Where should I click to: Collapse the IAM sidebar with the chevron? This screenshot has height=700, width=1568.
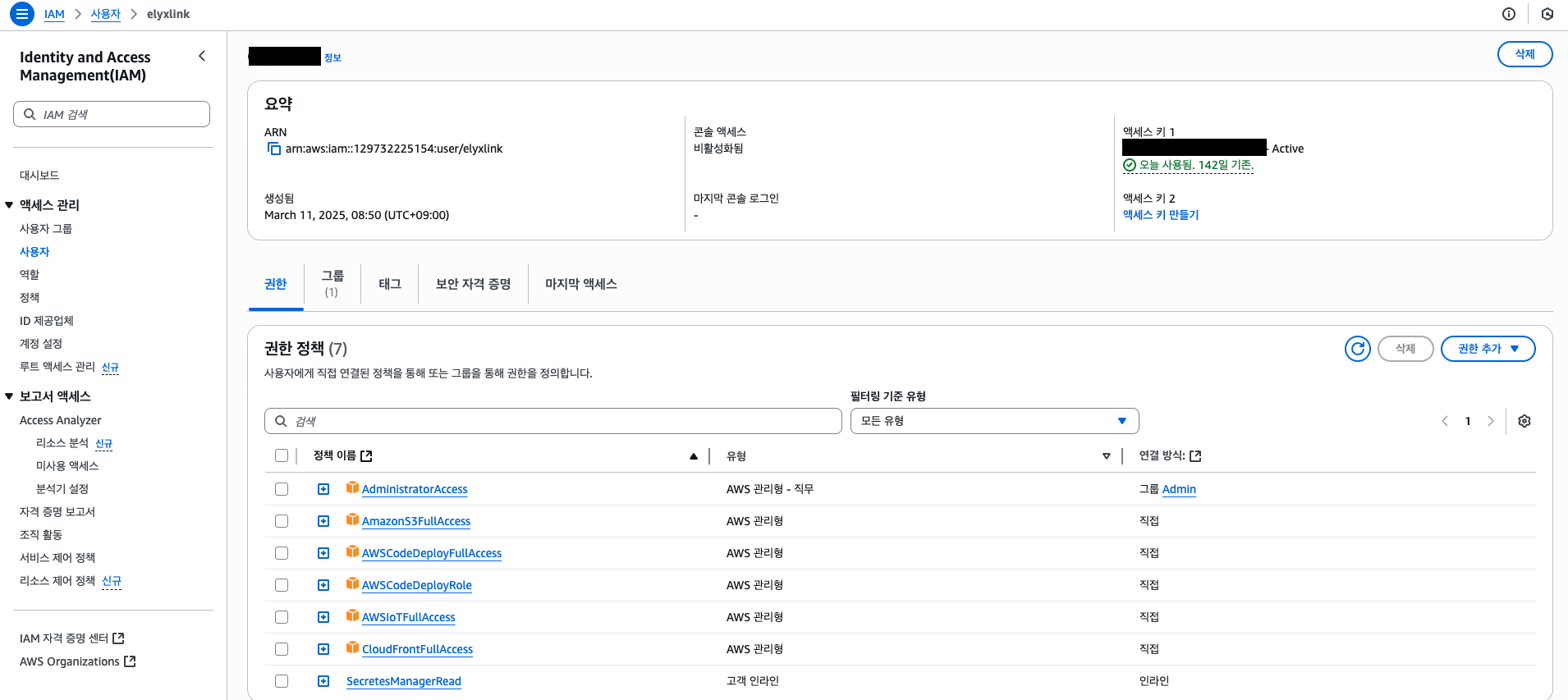pos(202,56)
